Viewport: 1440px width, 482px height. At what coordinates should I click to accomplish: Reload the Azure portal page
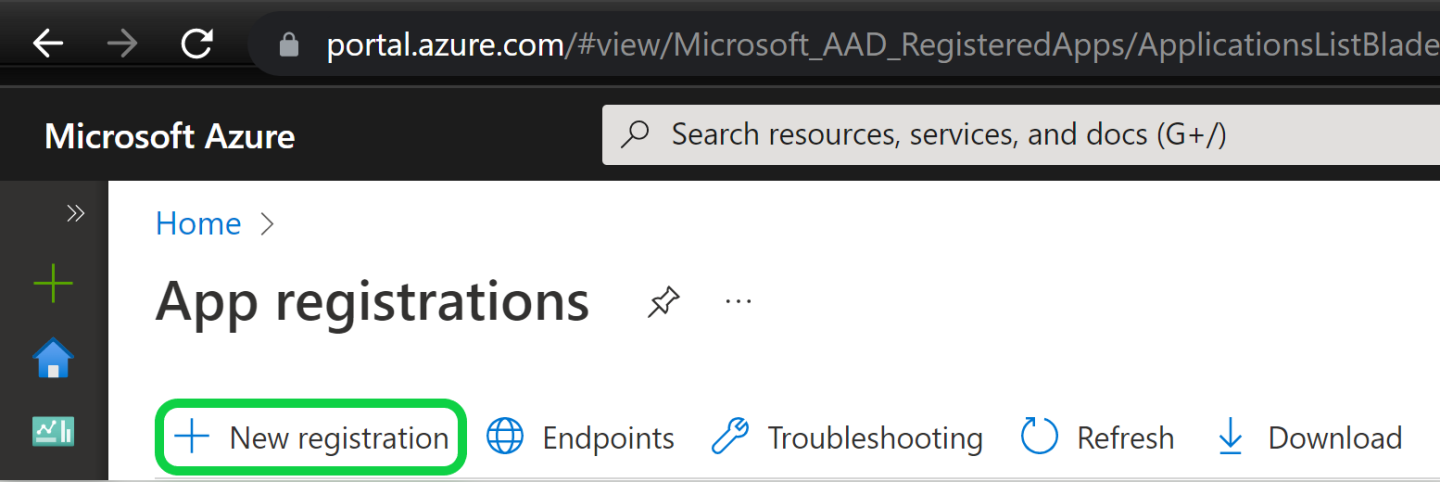pos(197,44)
